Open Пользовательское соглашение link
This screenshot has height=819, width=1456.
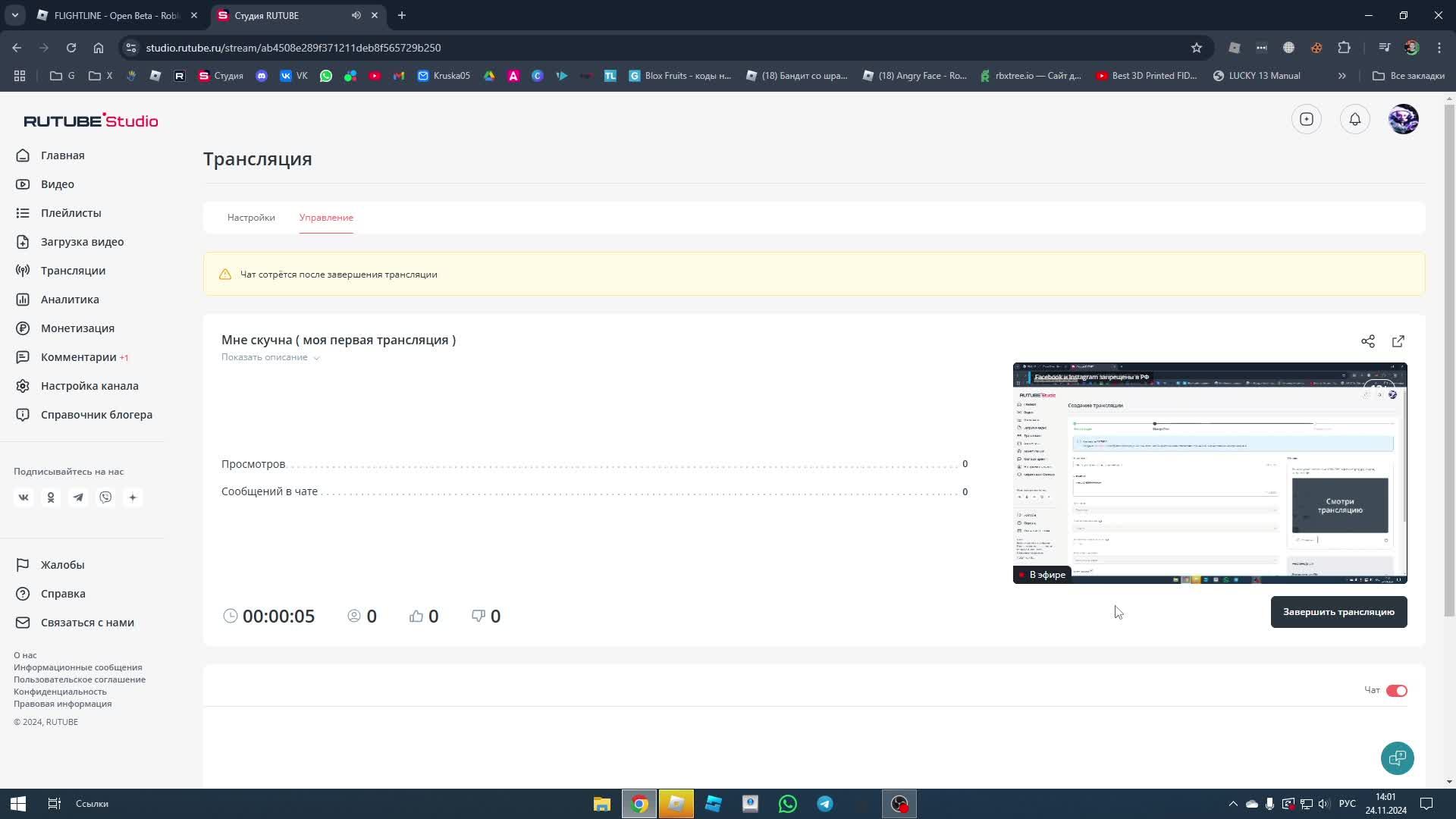click(x=80, y=679)
